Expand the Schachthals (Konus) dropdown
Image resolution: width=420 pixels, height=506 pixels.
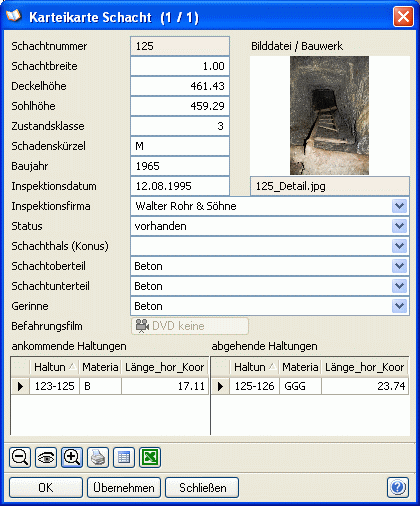click(400, 246)
